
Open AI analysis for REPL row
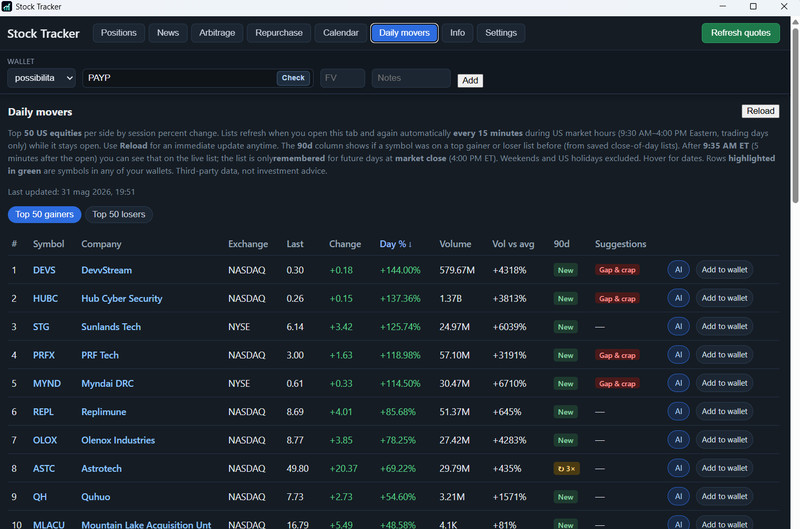click(678, 411)
